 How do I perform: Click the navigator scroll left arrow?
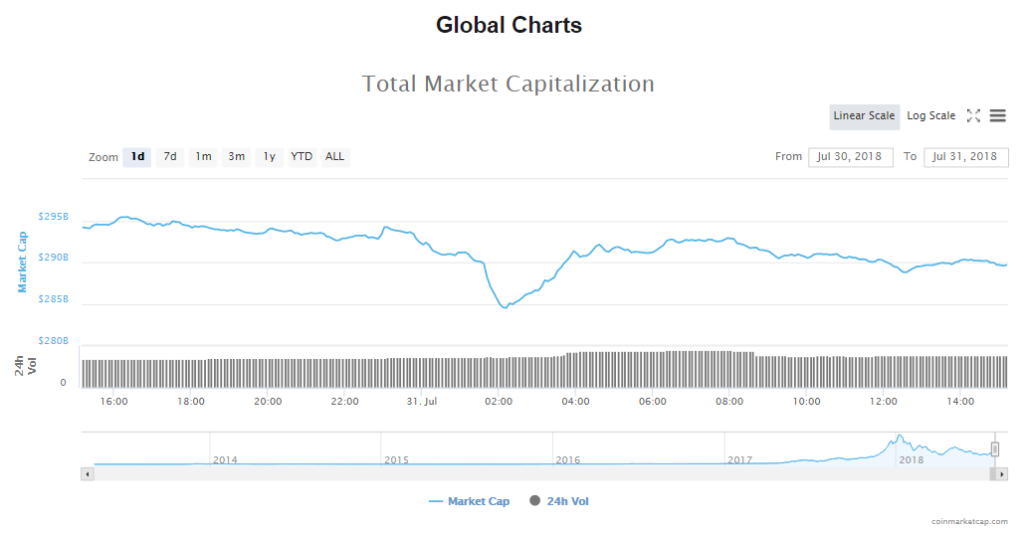[x=87, y=474]
